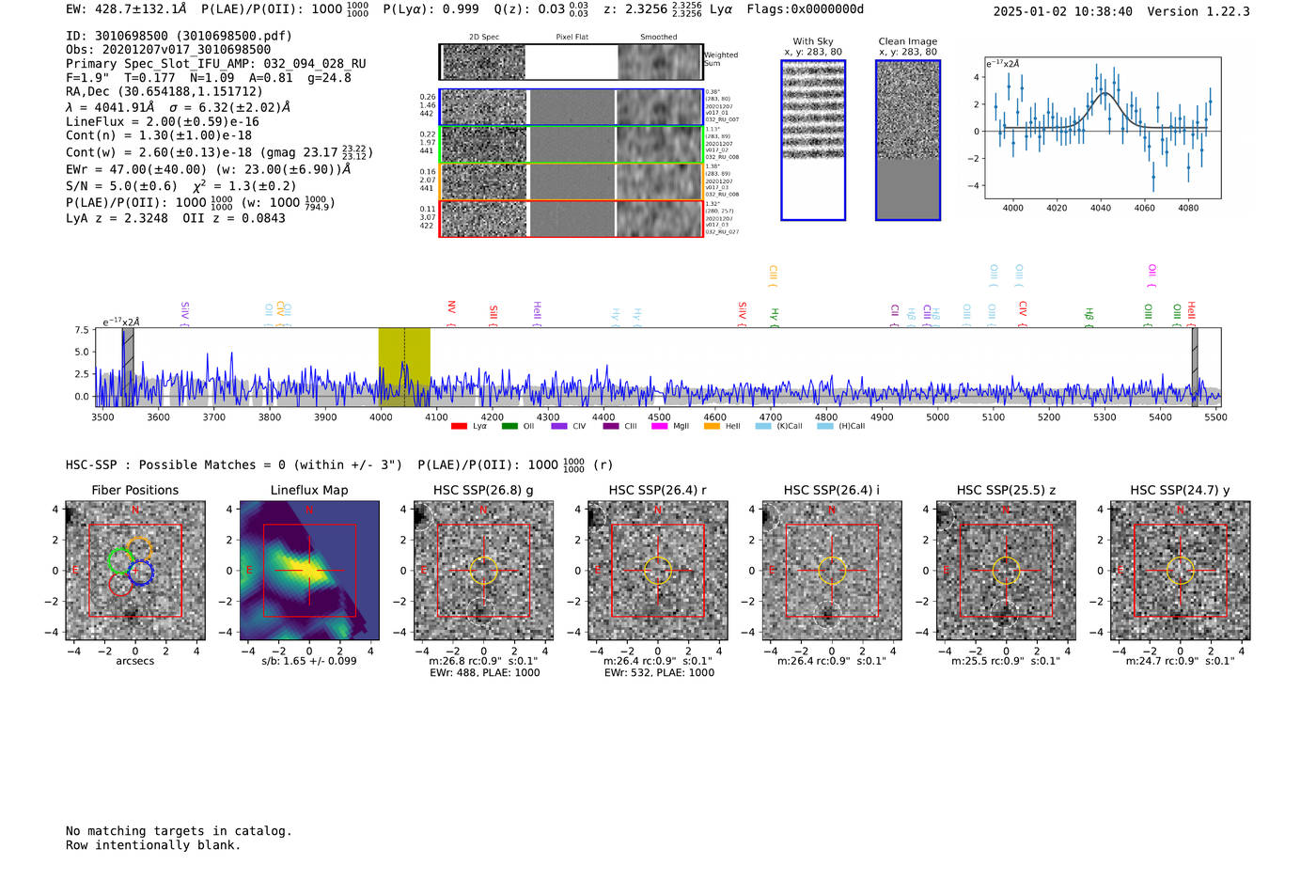
Task: Click the With Sky fiber image
Action: [813, 140]
